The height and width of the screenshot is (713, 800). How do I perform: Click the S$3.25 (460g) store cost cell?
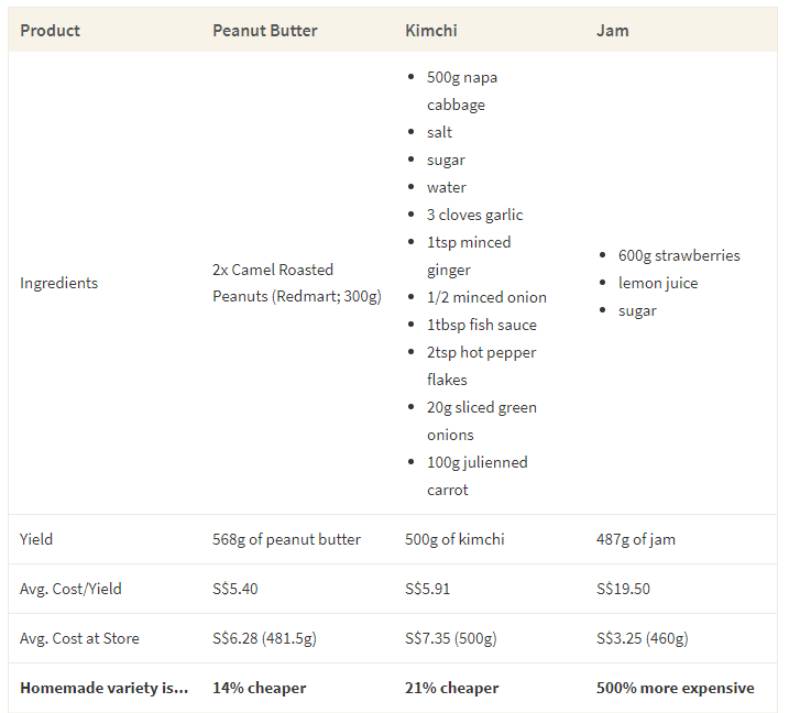pos(641,638)
